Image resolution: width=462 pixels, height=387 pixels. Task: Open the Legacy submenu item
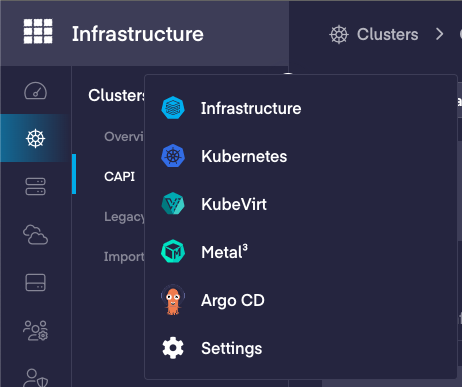124,217
